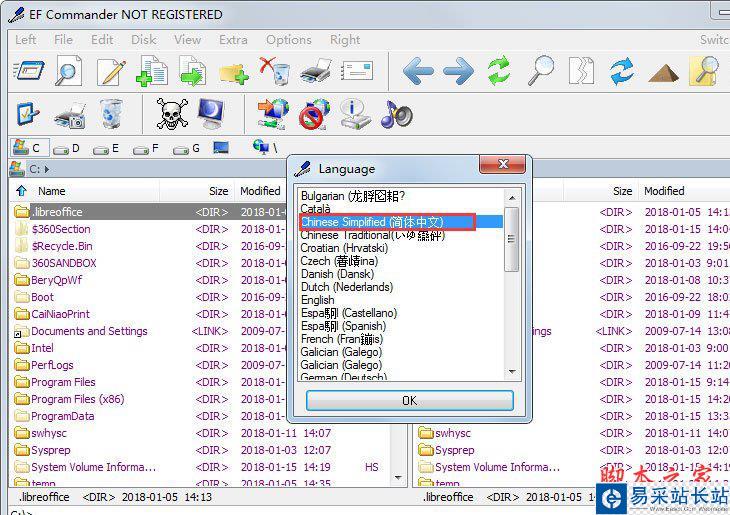Click the file search magnifier page icon
Image resolution: width=730 pixels, height=515 pixels.
68,71
